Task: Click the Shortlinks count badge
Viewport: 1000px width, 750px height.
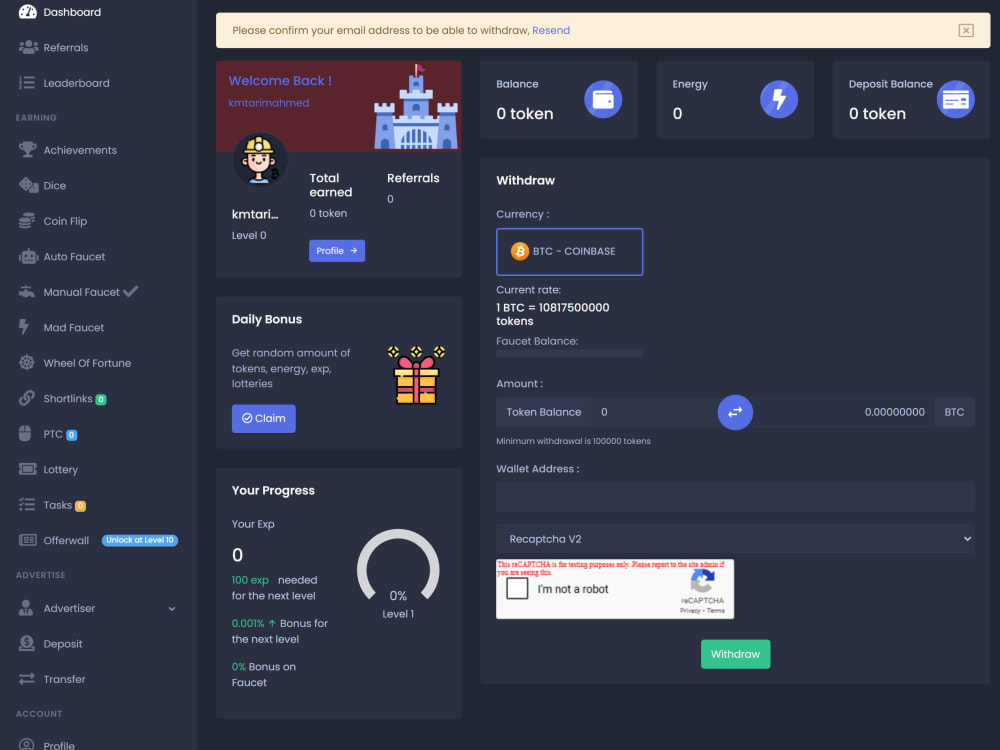Action: tap(101, 399)
